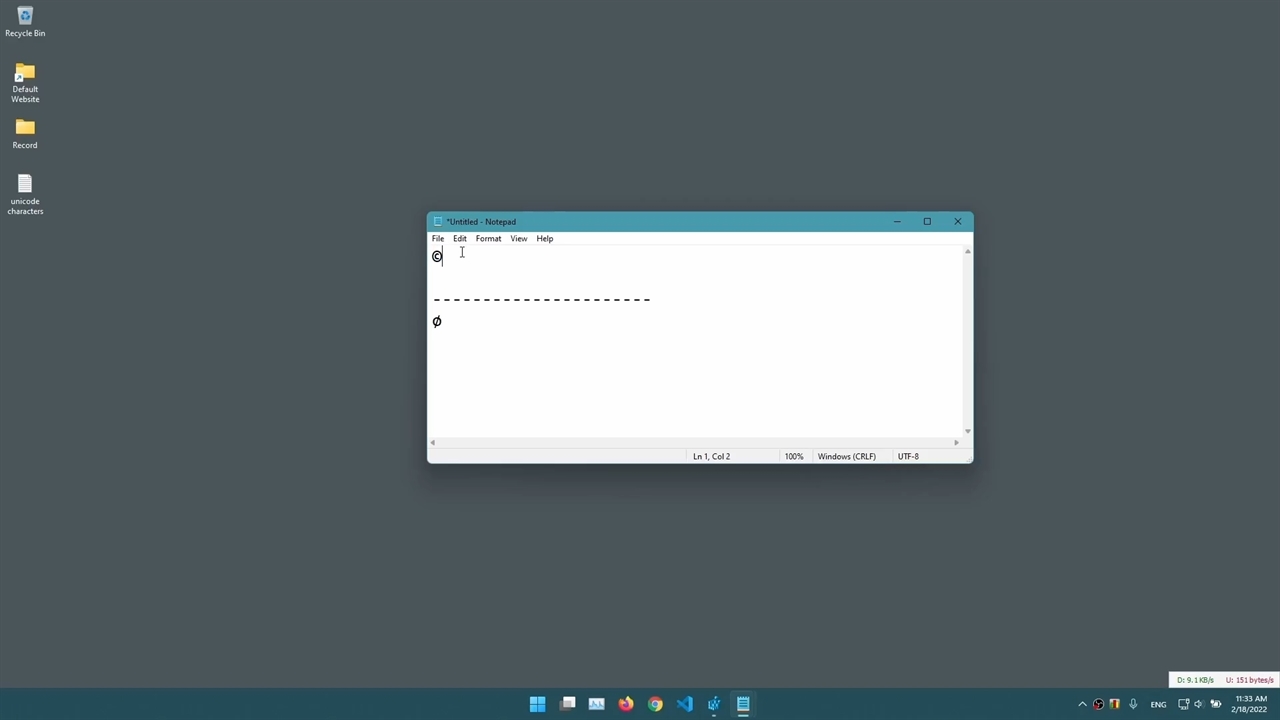Image resolution: width=1280 pixels, height=720 pixels.
Task: Open Task View from the taskbar
Action: pyautogui.click(x=568, y=704)
